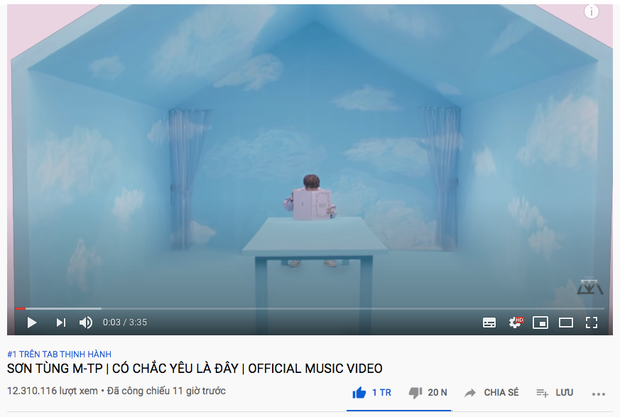
Task: Click the video title text
Action: [x=195, y=368]
